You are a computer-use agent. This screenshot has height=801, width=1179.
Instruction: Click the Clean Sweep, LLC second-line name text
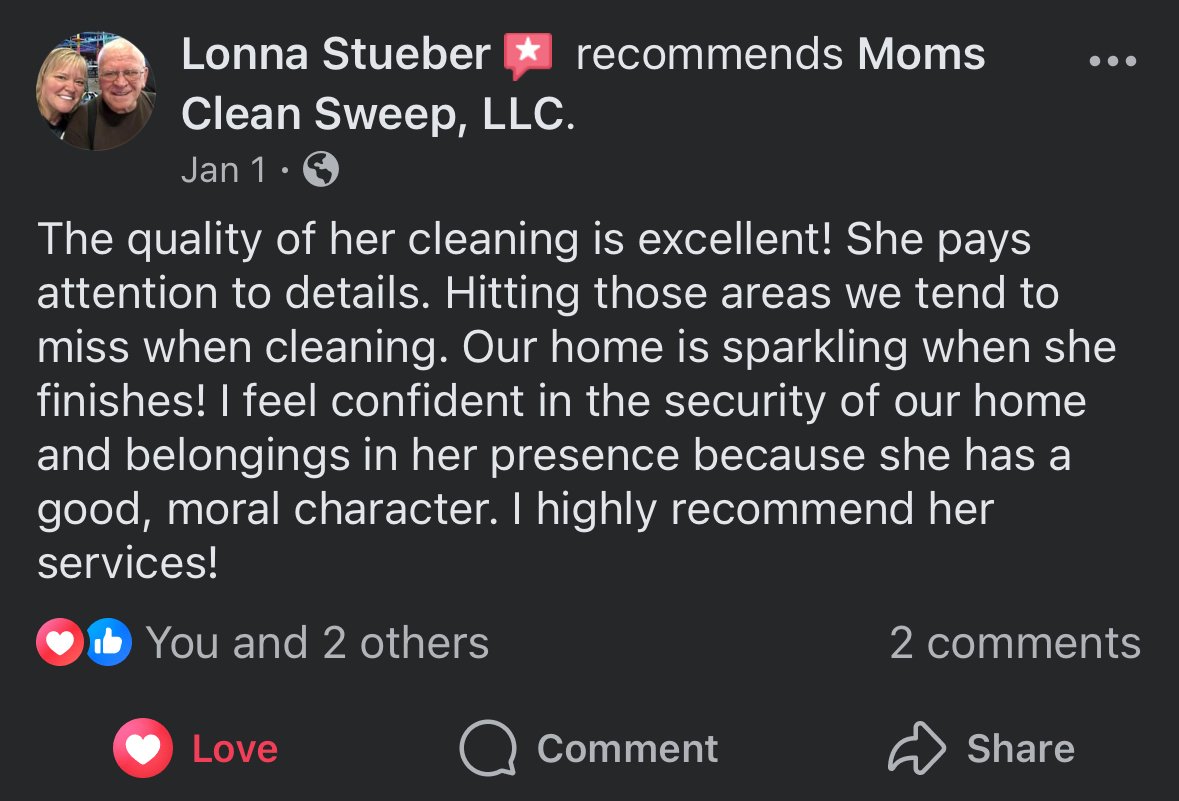(378, 114)
